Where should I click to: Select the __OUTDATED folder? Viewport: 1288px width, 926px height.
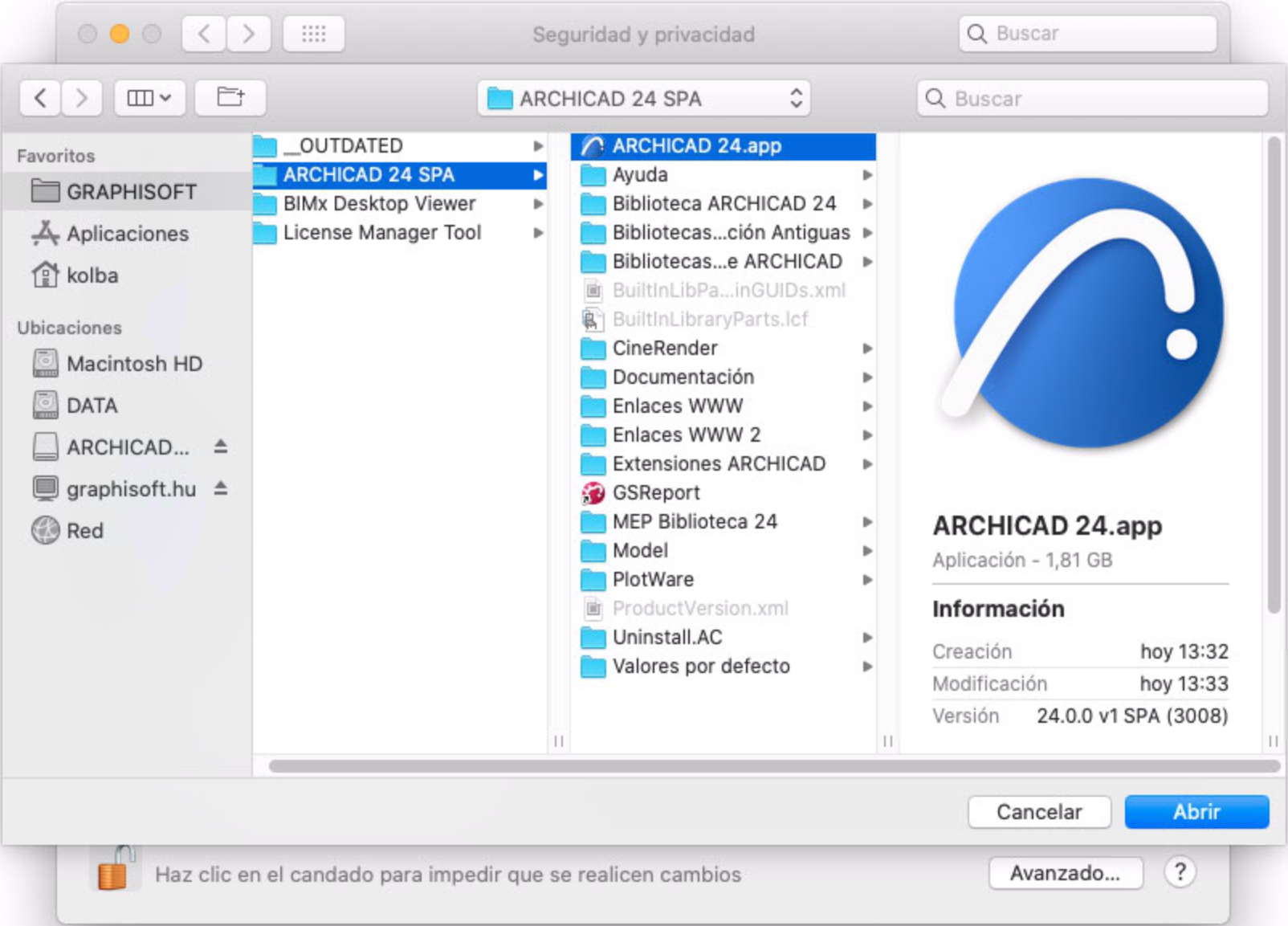[x=344, y=145]
